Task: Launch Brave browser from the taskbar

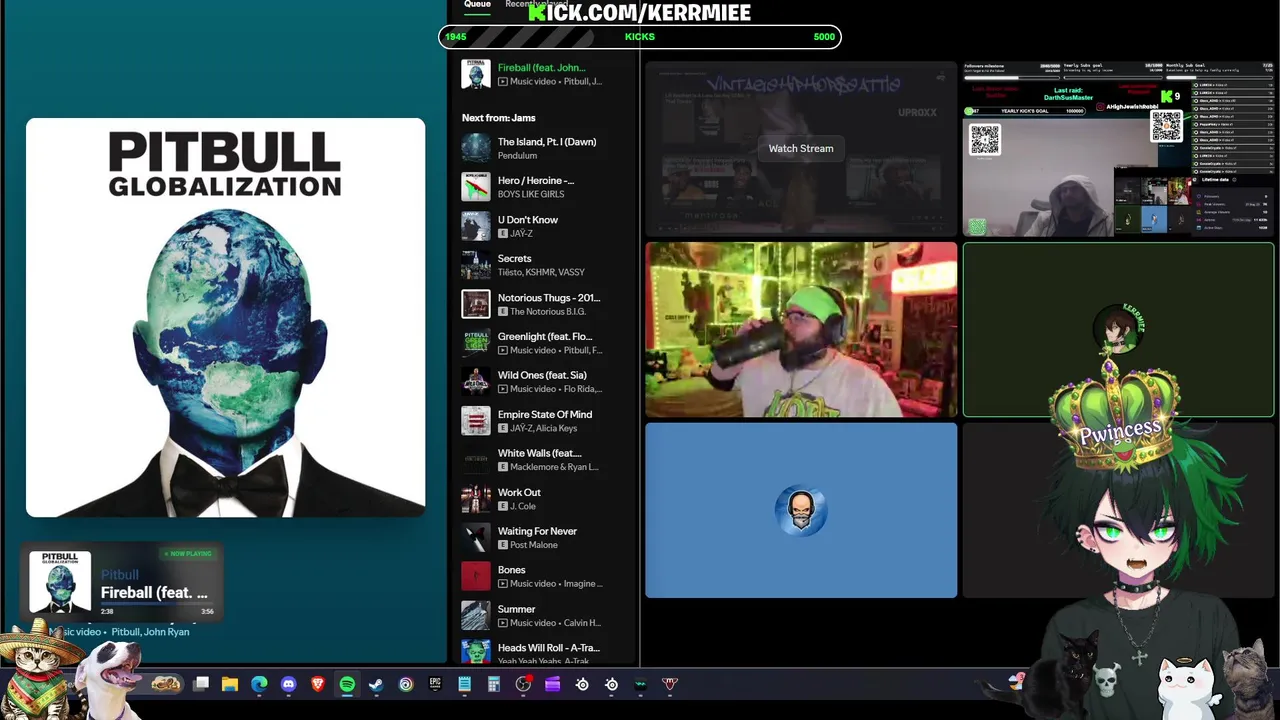Action: point(318,684)
